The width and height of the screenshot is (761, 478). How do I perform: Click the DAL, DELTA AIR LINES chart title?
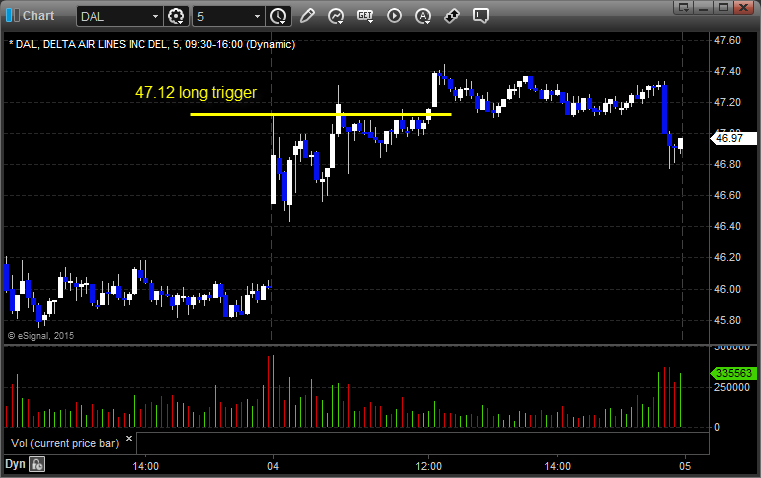(x=151, y=45)
